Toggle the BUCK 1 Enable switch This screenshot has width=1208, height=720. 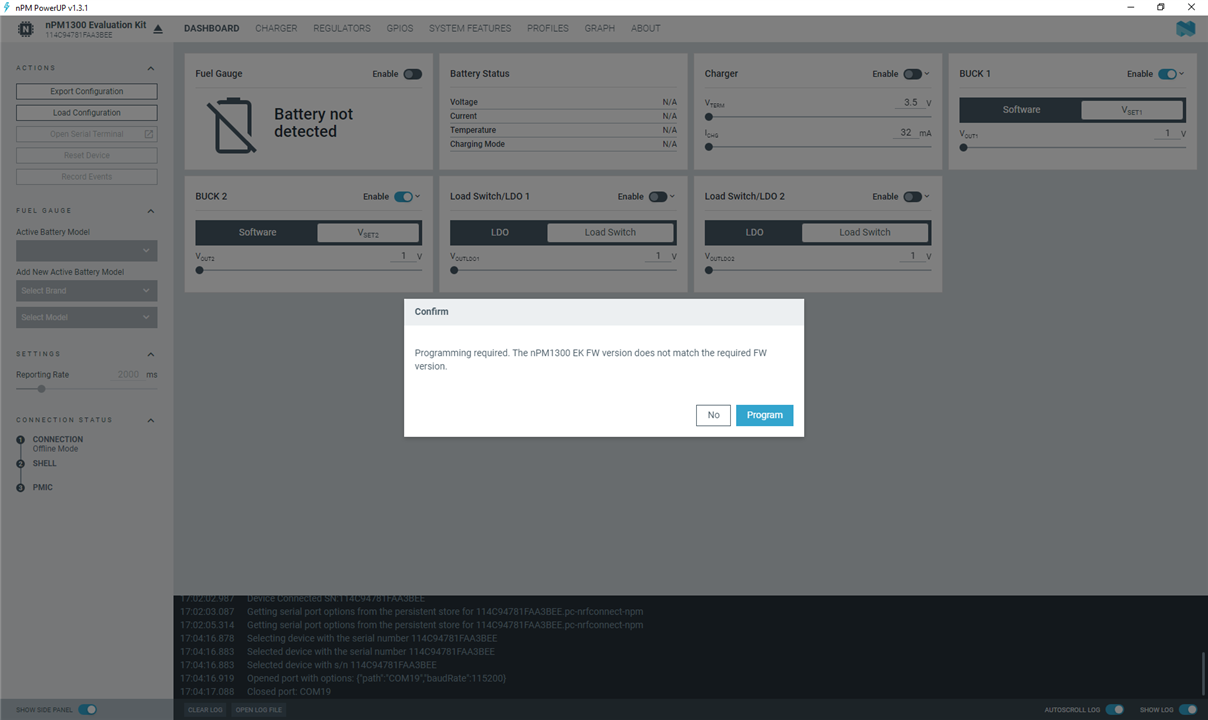pos(1166,74)
